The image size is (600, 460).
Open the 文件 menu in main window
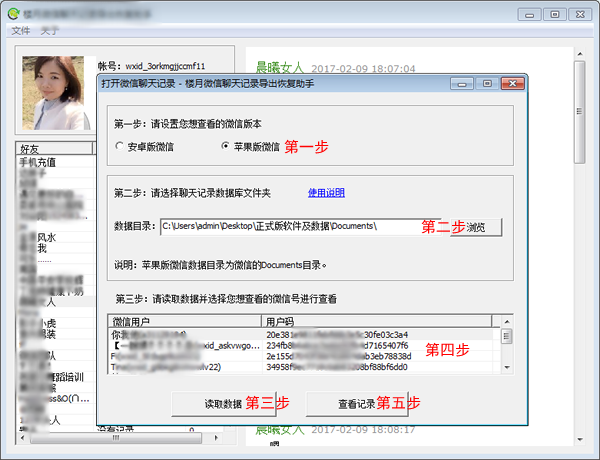point(21,30)
